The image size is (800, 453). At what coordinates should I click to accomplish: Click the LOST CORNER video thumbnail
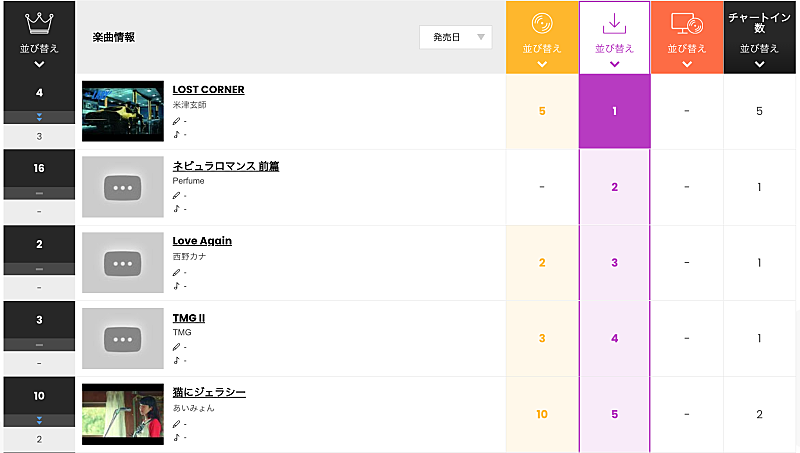pos(122,111)
